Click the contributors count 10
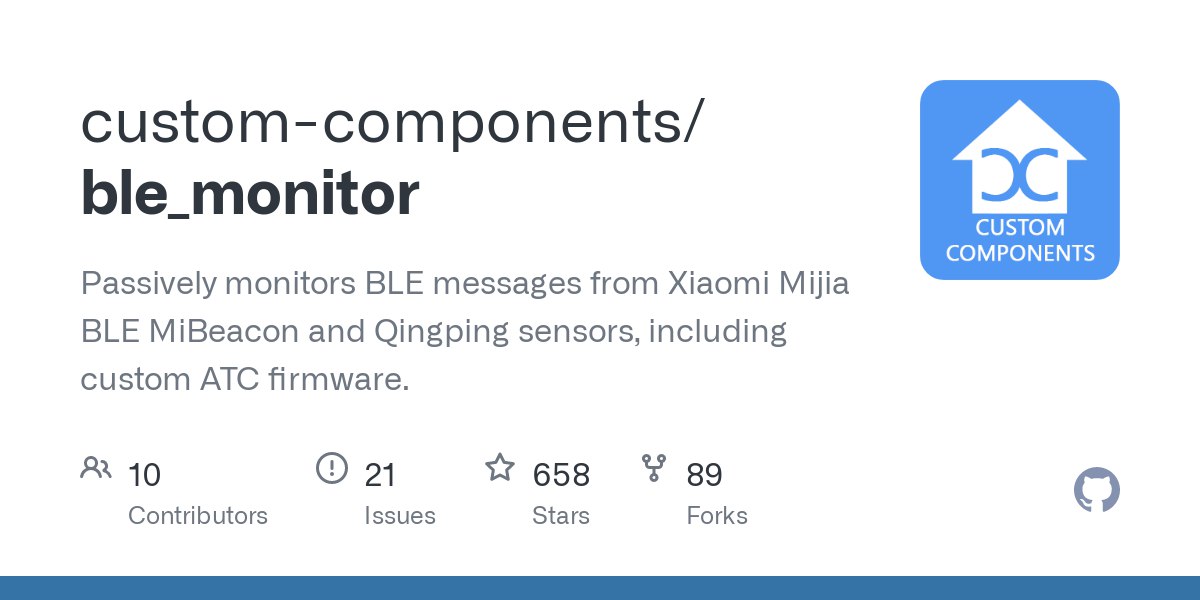 144,474
